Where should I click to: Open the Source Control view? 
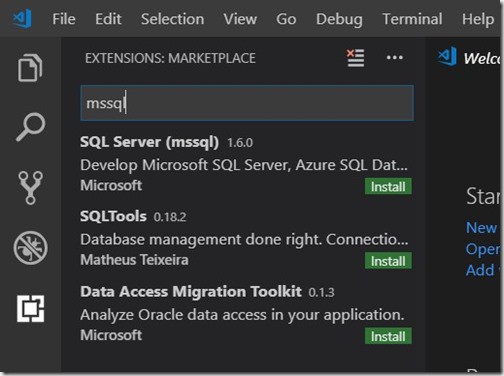point(30,188)
